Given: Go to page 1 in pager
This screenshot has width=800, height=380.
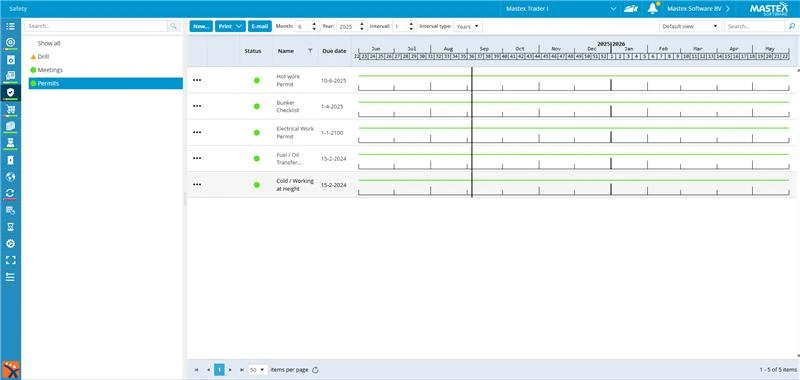Looking at the screenshot, I should tap(219, 370).
